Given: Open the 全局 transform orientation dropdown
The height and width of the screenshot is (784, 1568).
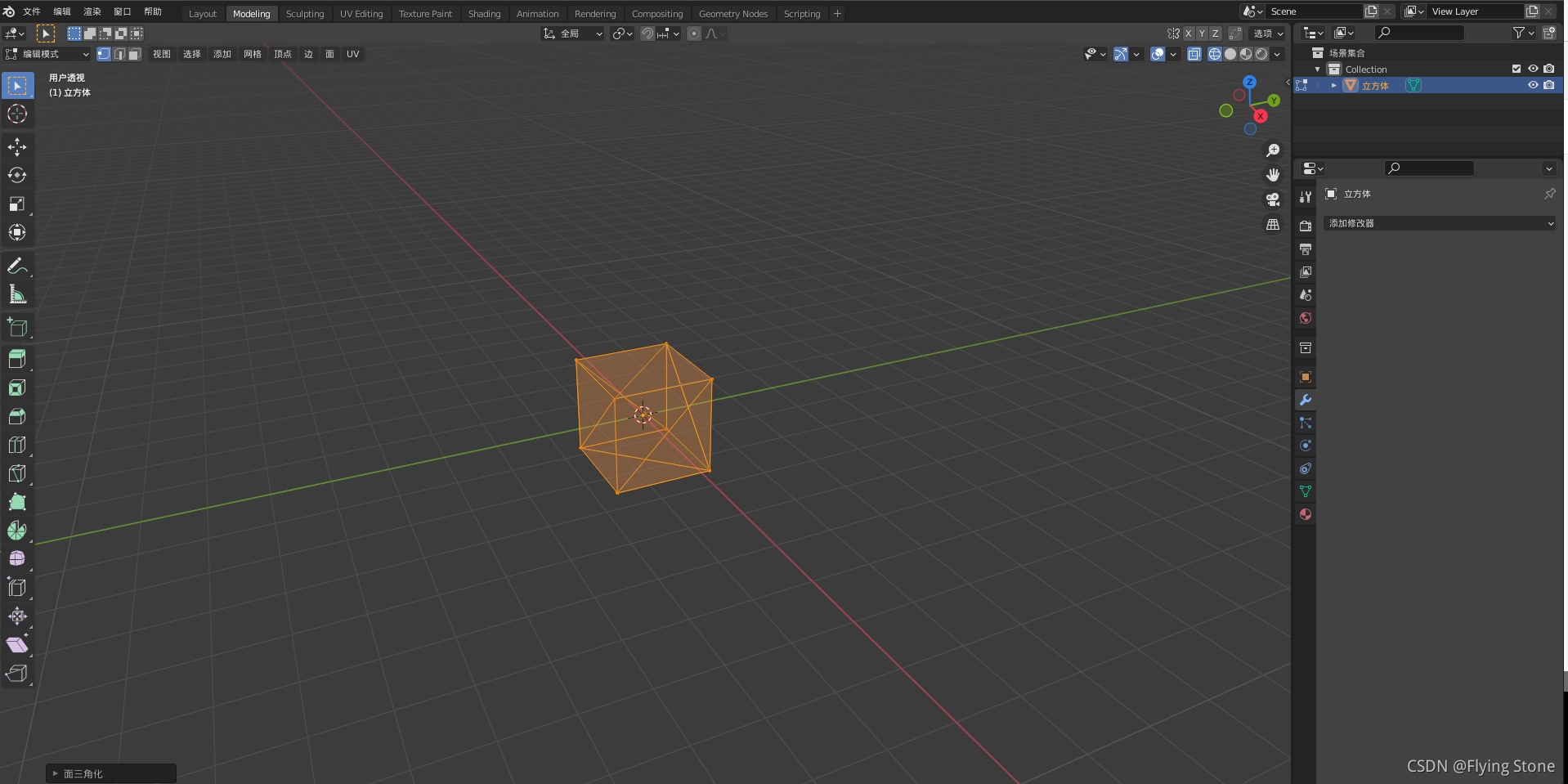Looking at the screenshot, I should tap(573, 34).
